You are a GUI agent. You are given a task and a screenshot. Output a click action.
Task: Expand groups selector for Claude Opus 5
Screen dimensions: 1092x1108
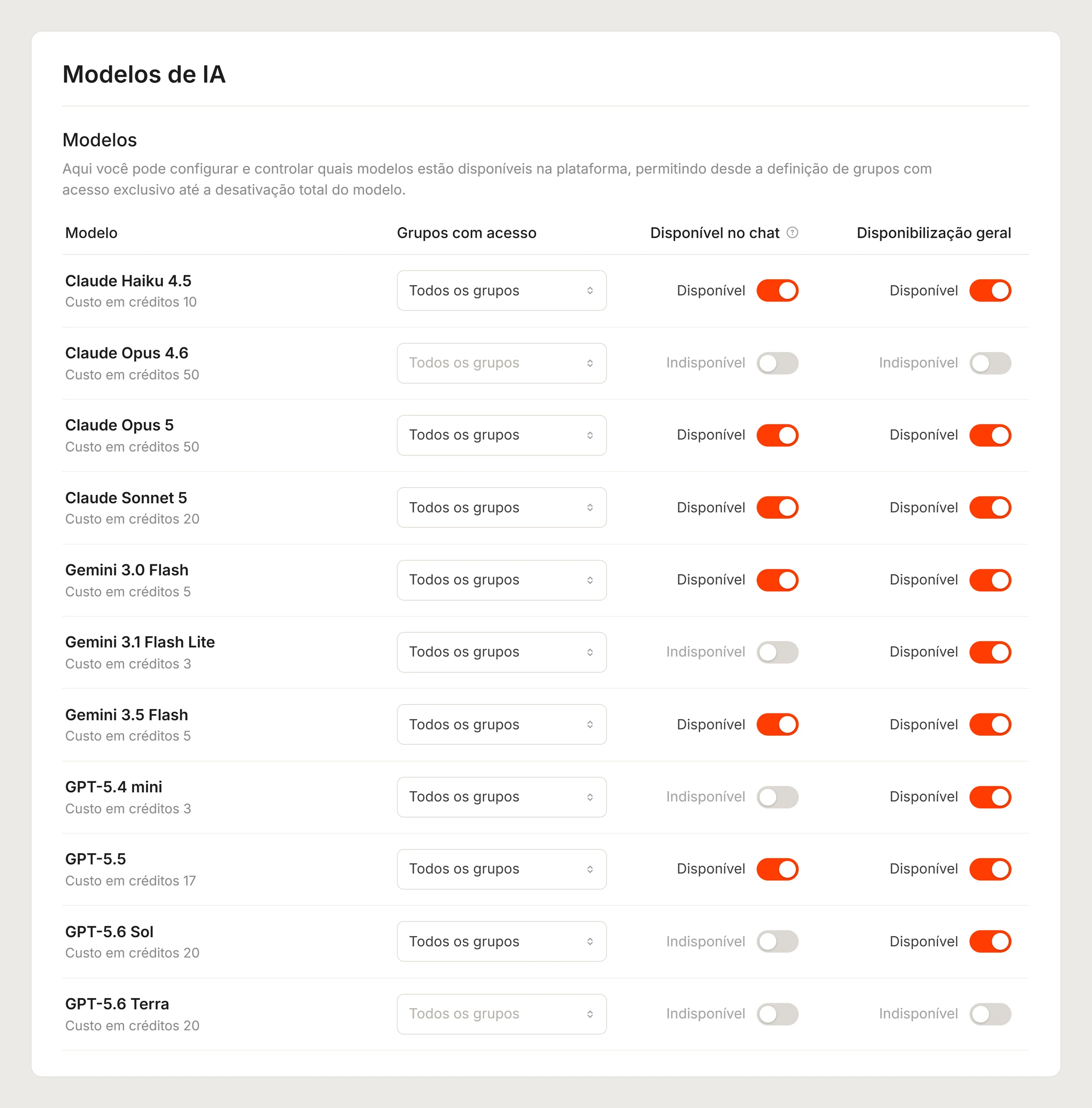501,435
